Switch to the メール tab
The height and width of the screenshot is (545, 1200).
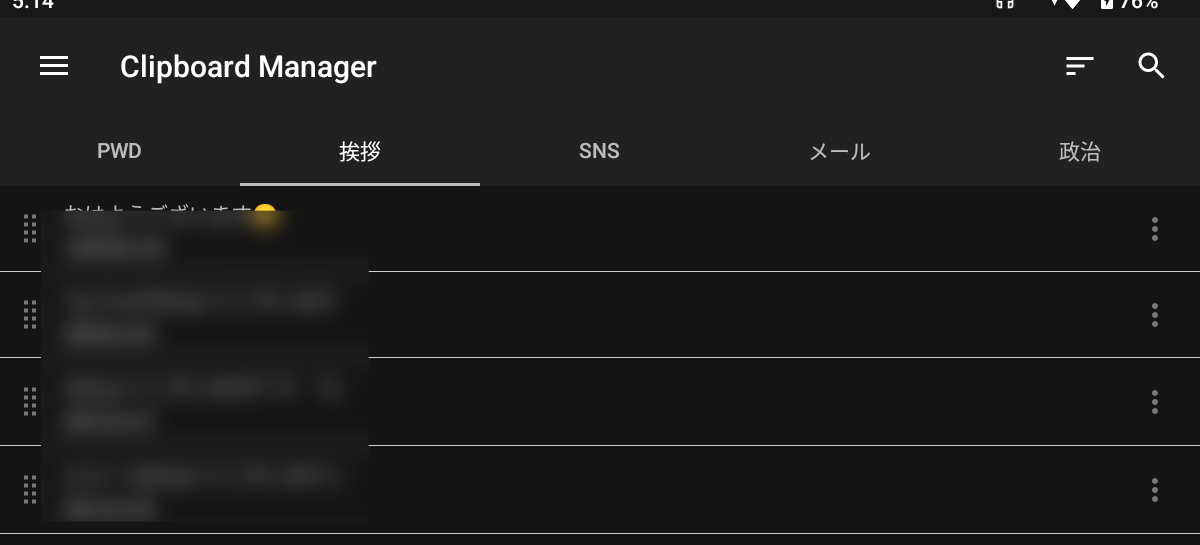click(840, 152)
